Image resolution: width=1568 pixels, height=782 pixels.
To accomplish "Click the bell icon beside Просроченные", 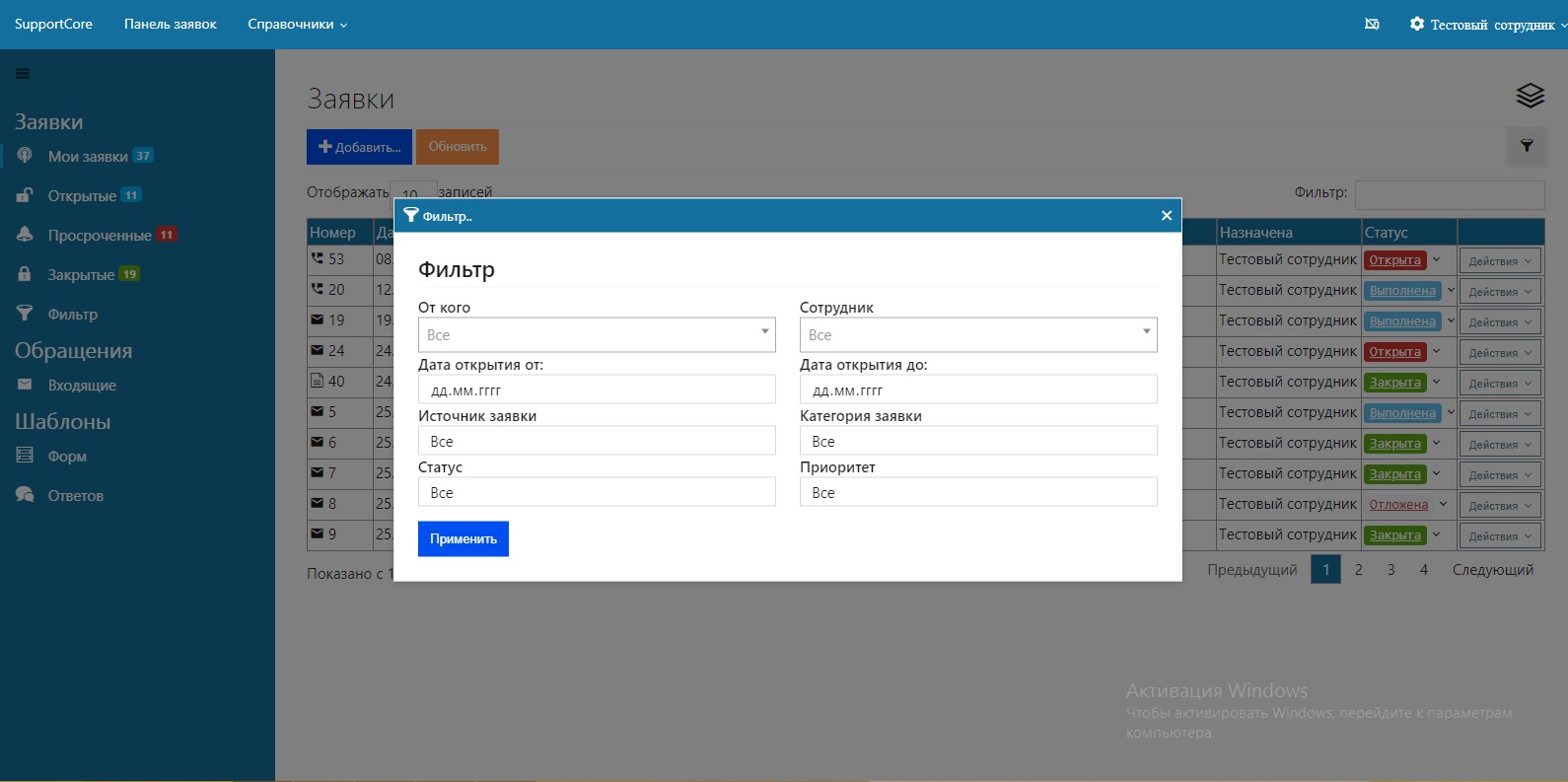I will pos(26,234).
